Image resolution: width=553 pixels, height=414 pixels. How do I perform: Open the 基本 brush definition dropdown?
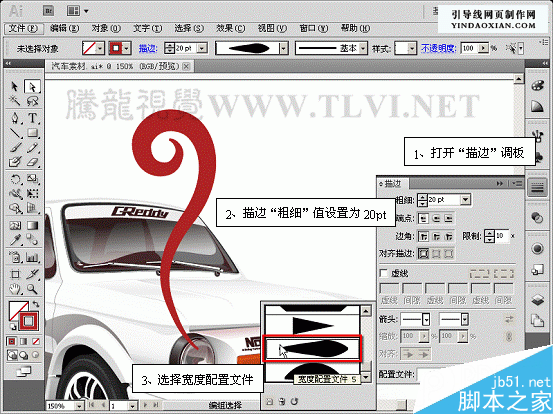coord(363,48)
